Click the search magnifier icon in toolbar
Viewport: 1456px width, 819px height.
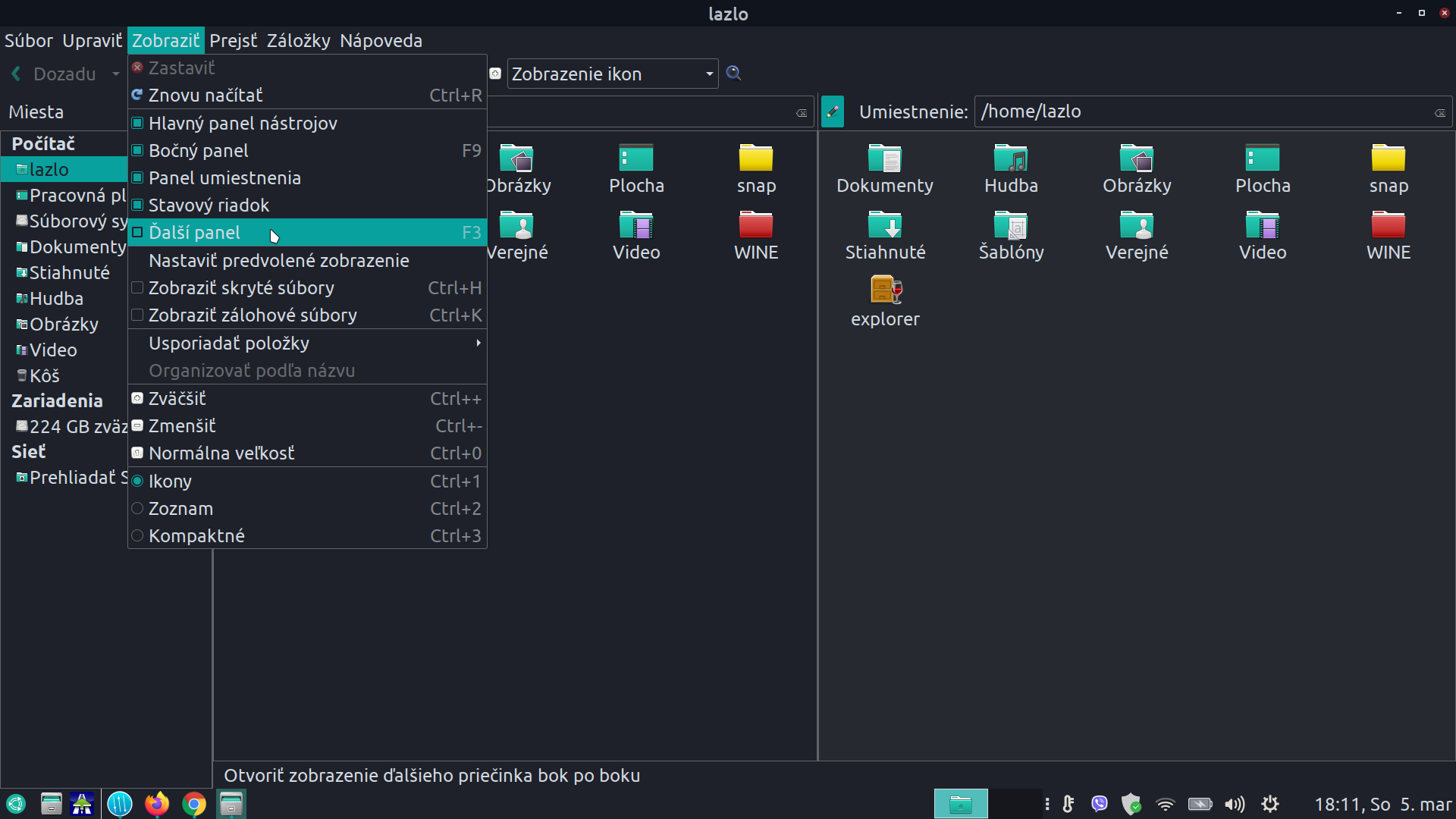click(733, 74)
